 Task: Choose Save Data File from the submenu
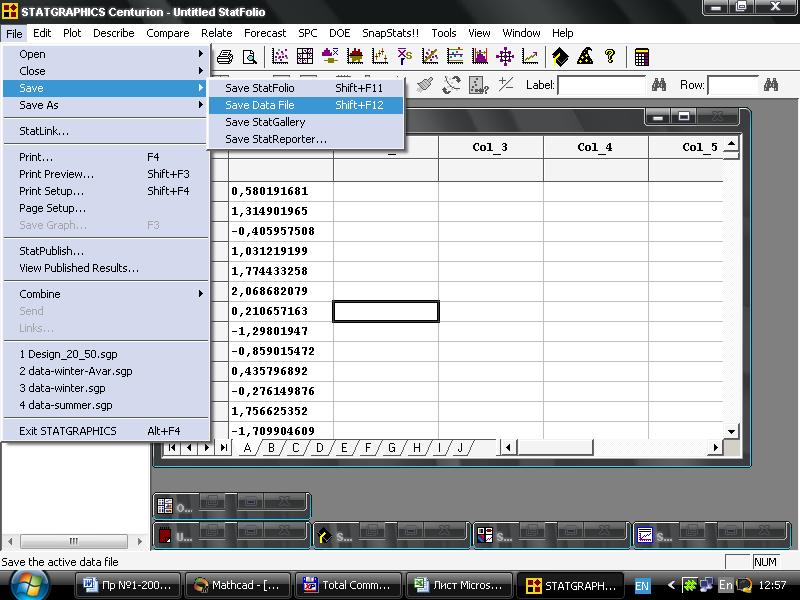coord(306,105)
